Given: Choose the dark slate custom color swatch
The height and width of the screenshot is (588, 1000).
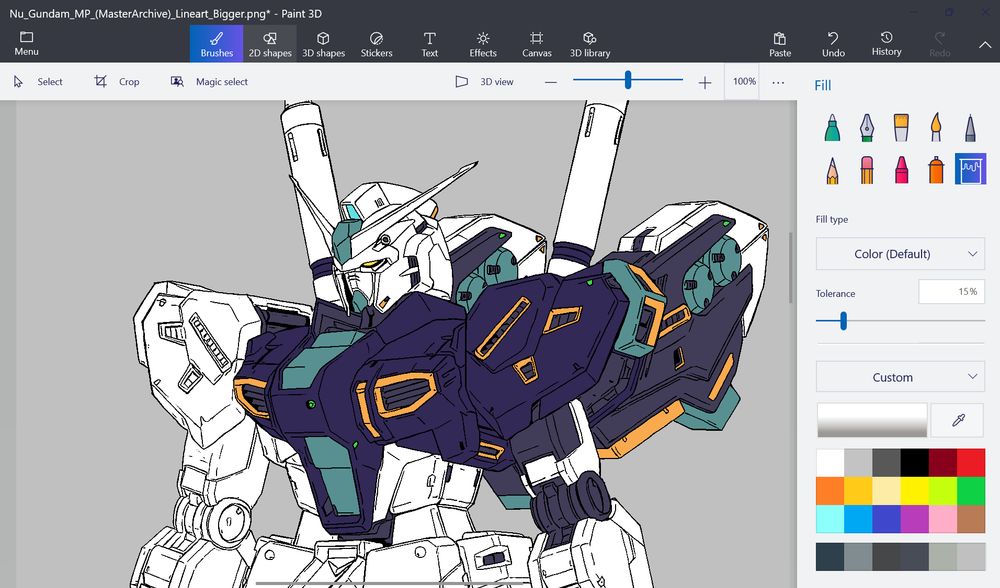Looking at the screenshot, I should point(830,557).
